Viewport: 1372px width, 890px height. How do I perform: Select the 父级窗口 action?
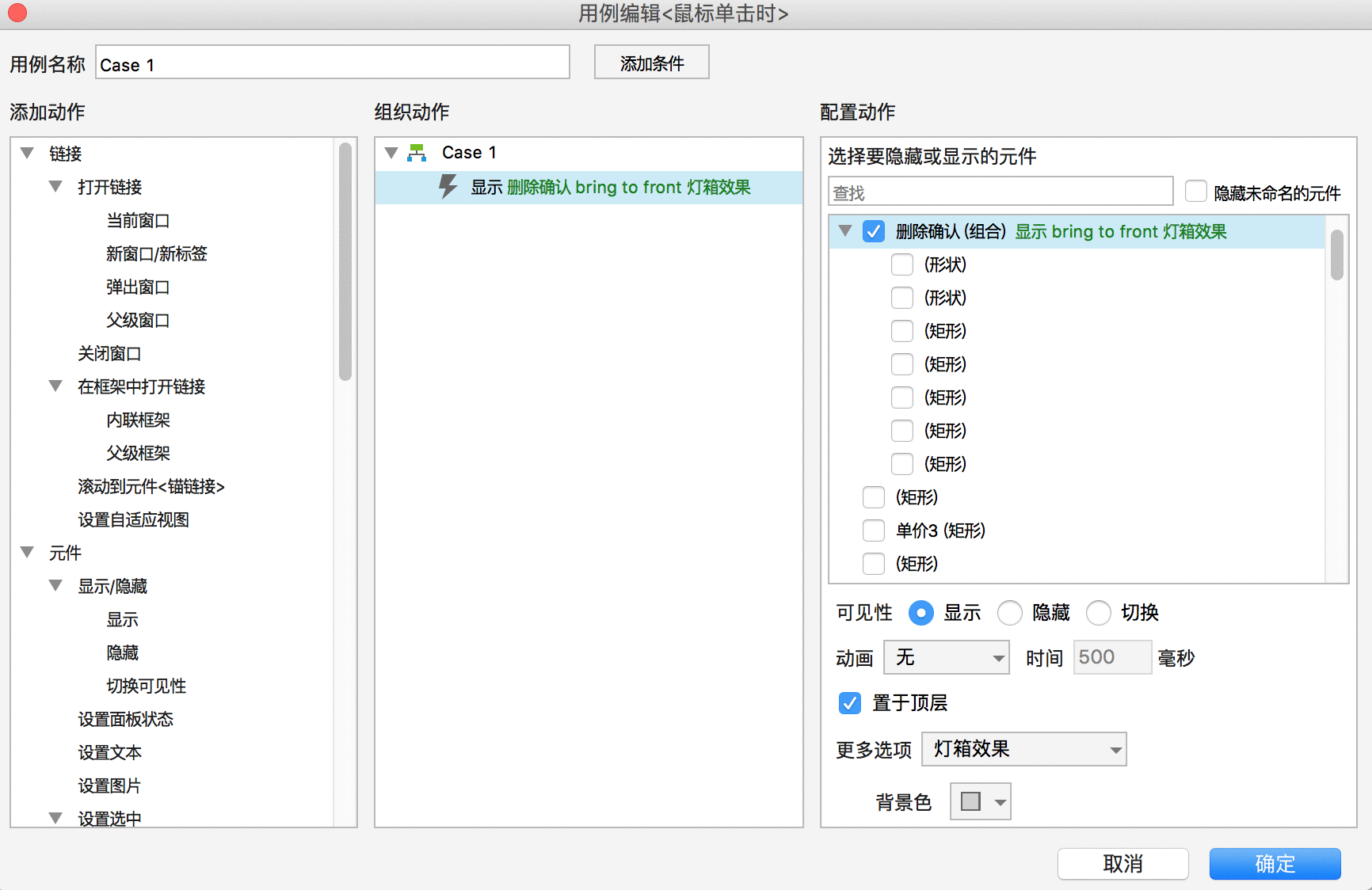click(138, 320)
